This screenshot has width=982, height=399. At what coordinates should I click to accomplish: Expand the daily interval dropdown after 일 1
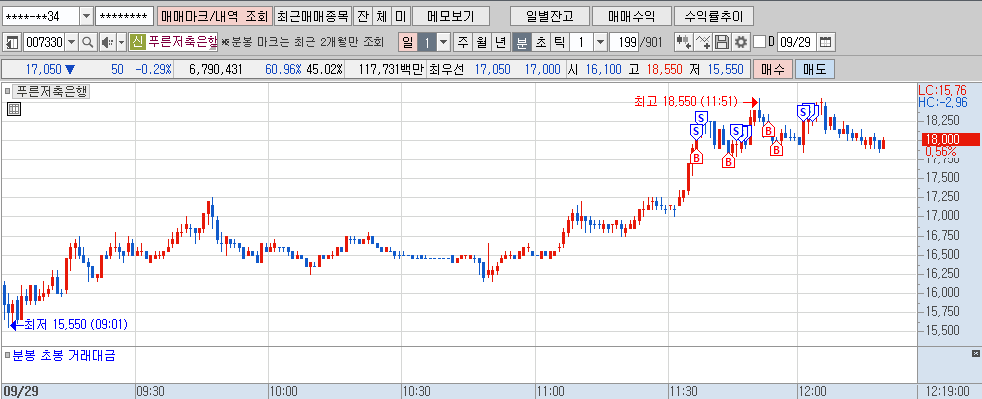[x=443, y=43]
